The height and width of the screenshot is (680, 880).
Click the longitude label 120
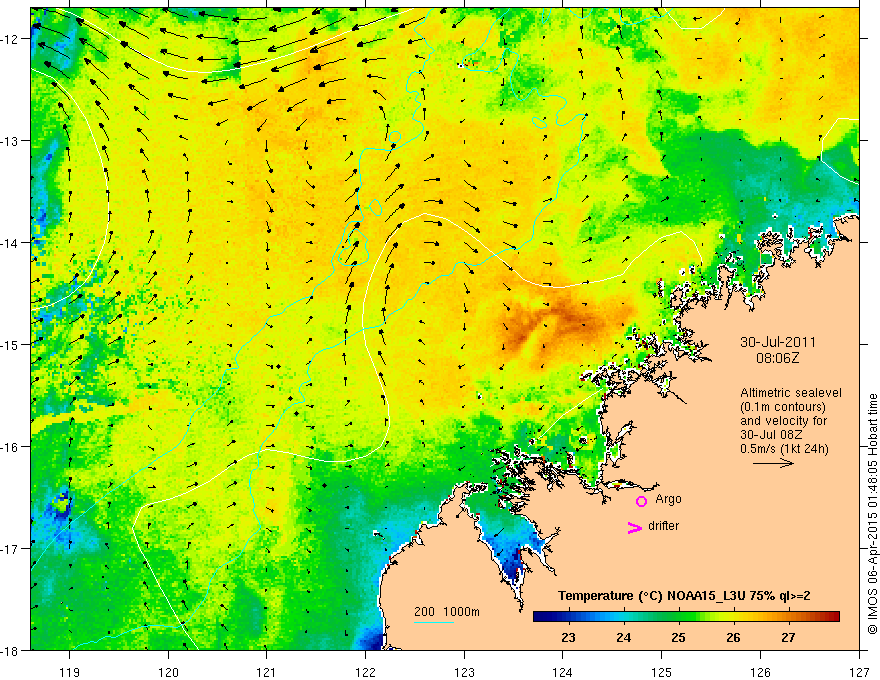click(168, 672)
